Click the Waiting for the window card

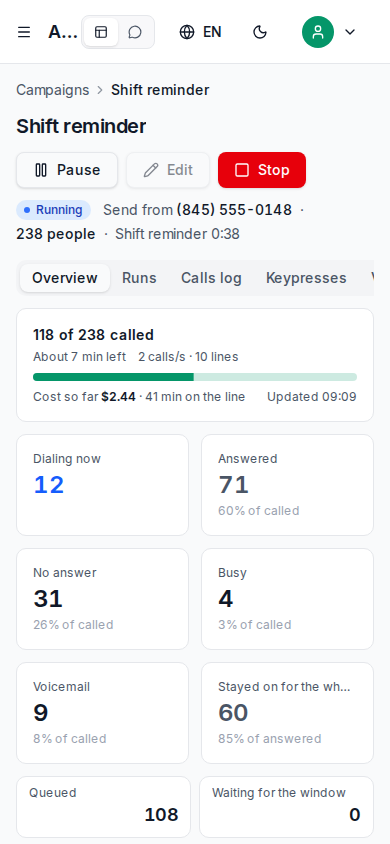[286, 807]
